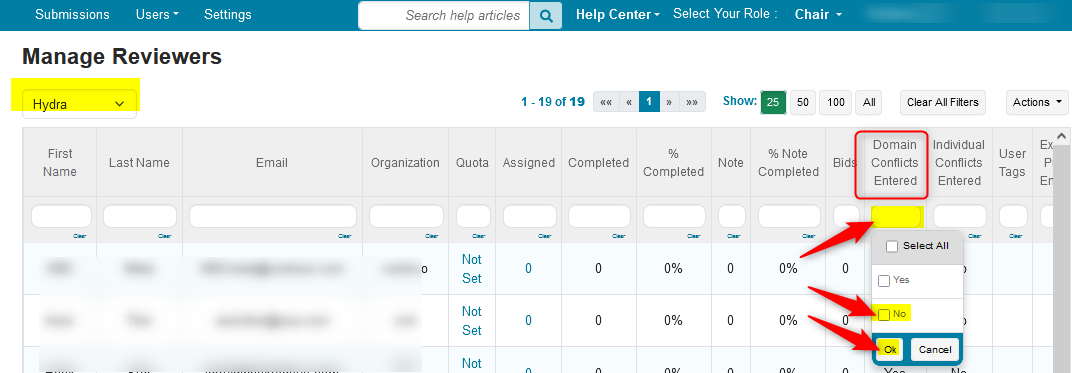Show 25 rows per page
Screen dimensions: 1072x373
pos(773,102)
